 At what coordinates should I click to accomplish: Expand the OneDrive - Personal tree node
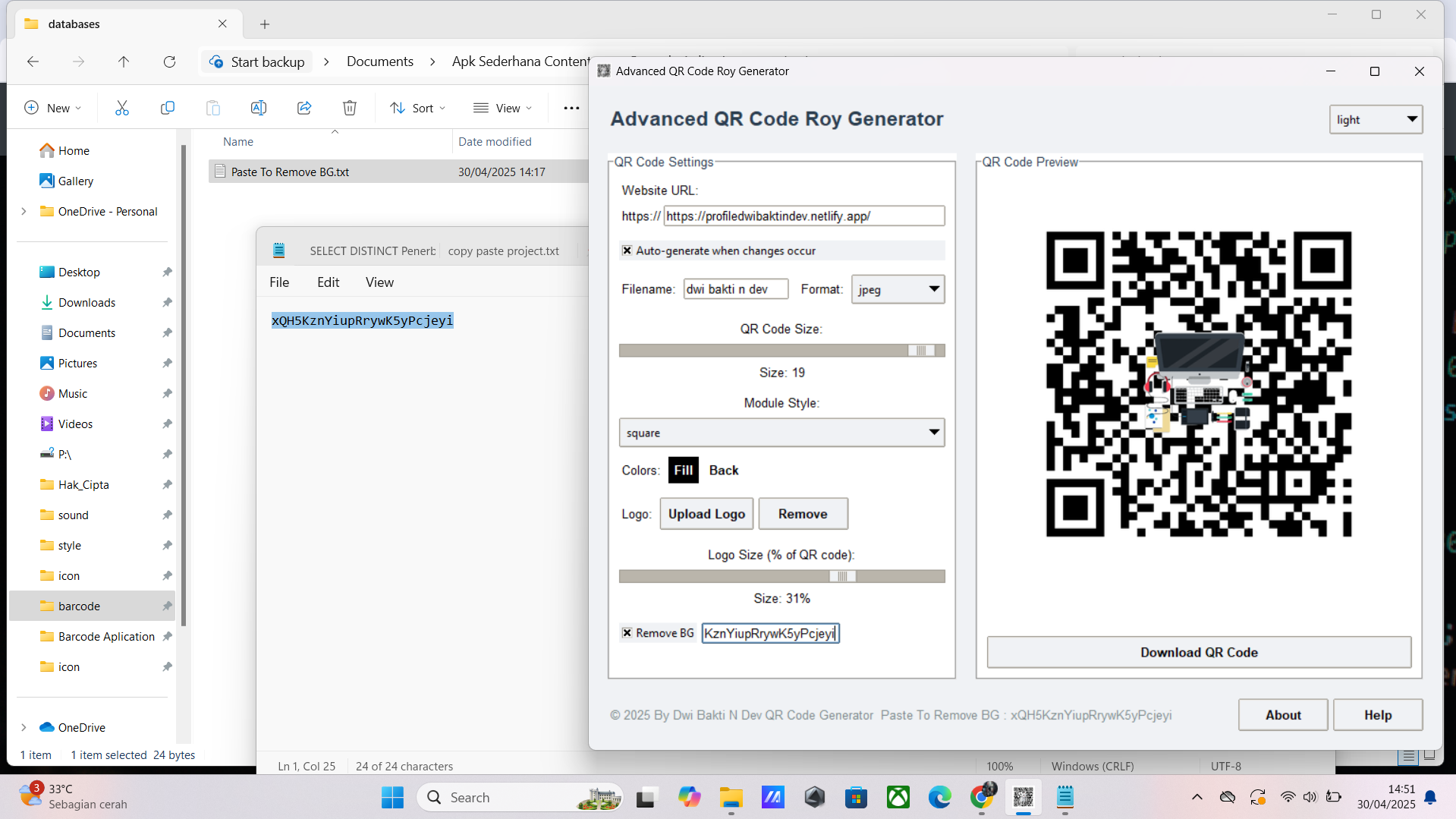[24, 212]
